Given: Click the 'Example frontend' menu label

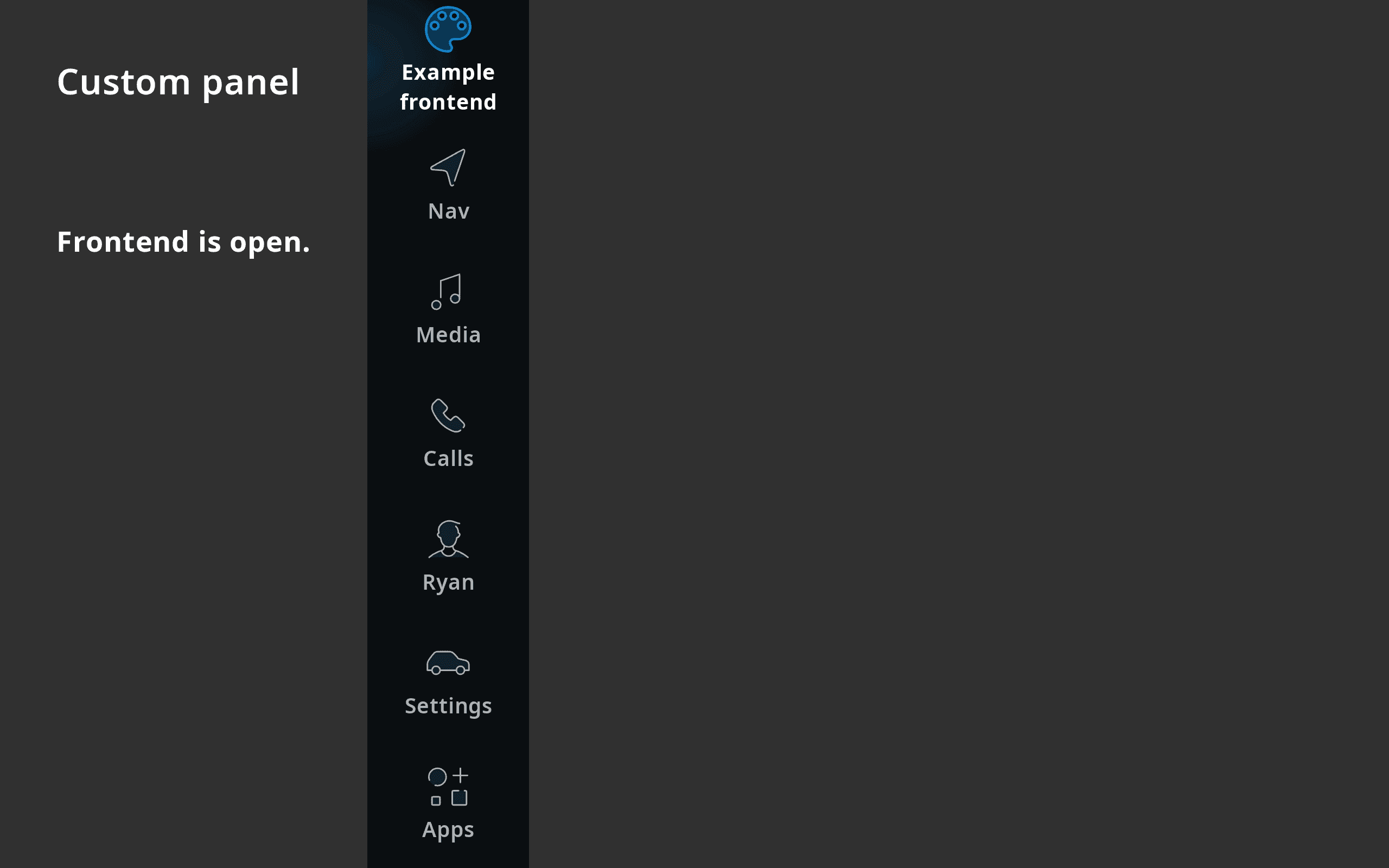Looking at the screenshot, I should click(448, 87).
